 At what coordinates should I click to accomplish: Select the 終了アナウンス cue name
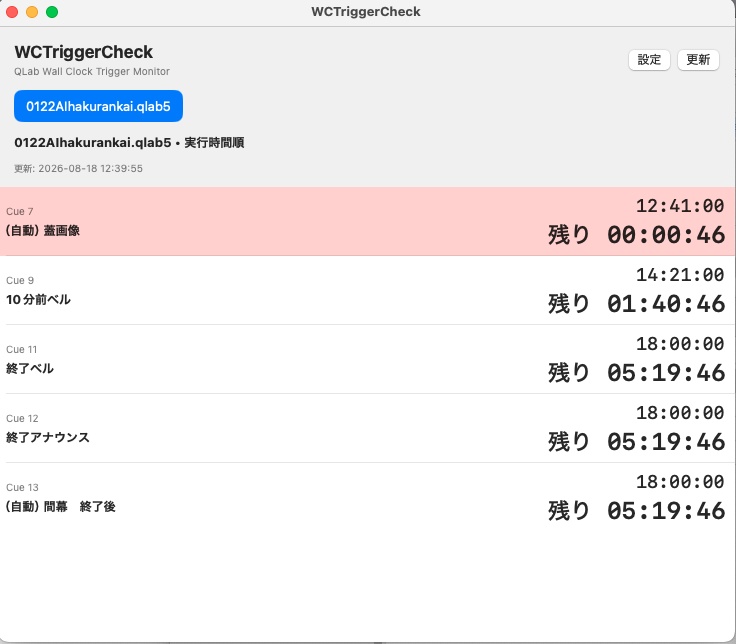pos(48,437)
